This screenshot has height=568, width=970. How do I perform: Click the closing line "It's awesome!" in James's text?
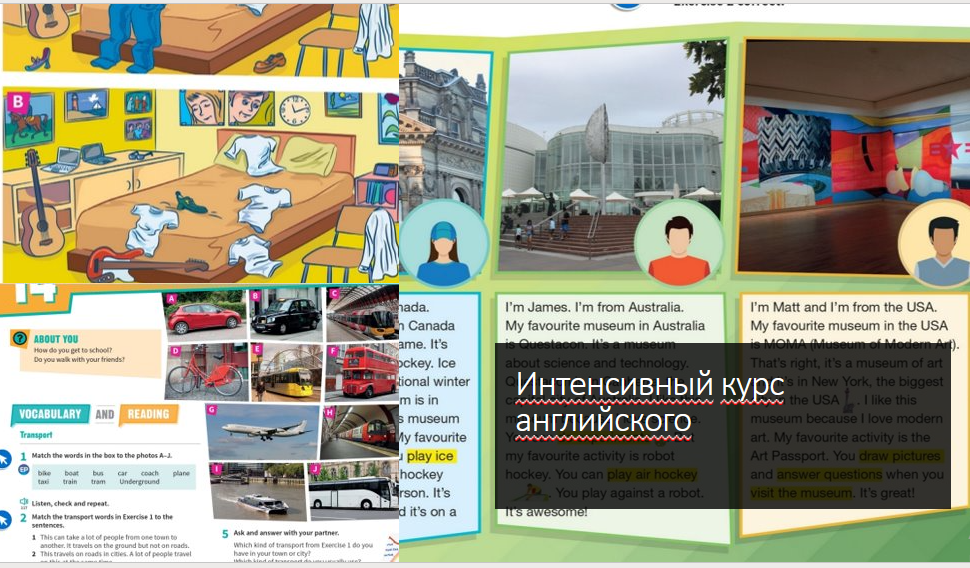click(x=546, y=512)
